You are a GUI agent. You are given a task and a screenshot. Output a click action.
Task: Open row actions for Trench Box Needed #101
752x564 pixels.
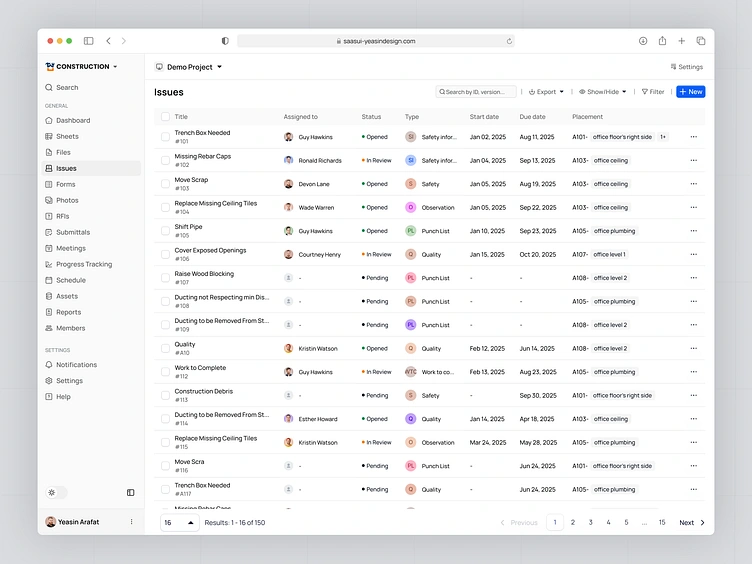(x=693, y=137)
